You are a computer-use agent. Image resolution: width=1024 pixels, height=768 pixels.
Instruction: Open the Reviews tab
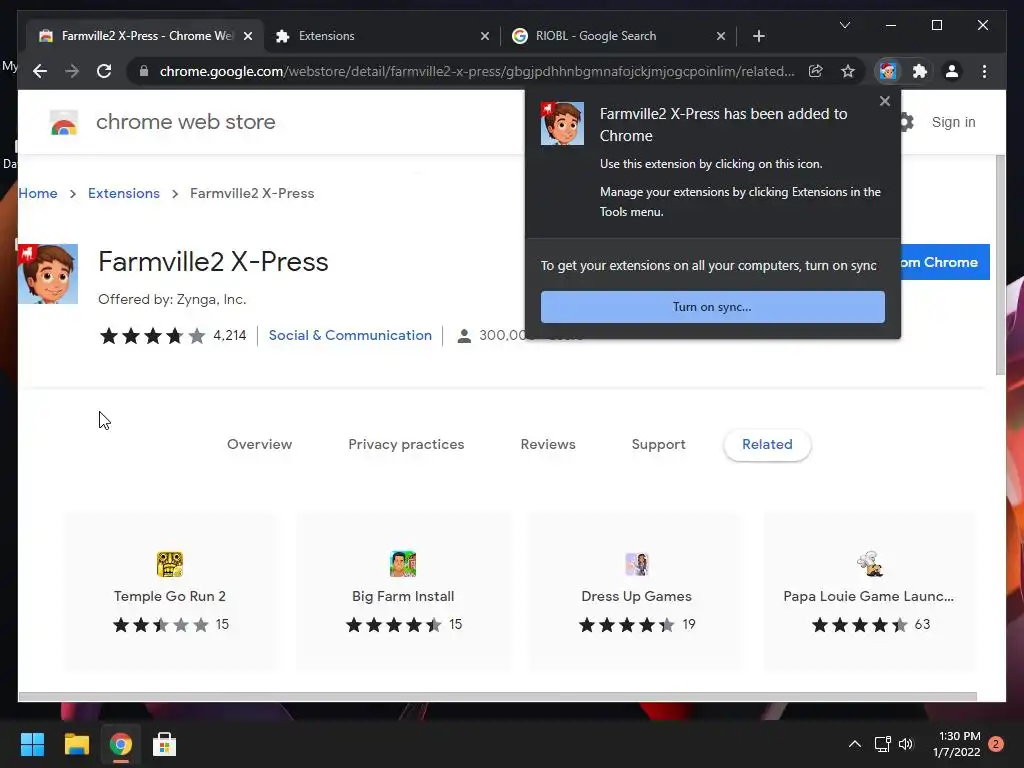coord(547,444)
